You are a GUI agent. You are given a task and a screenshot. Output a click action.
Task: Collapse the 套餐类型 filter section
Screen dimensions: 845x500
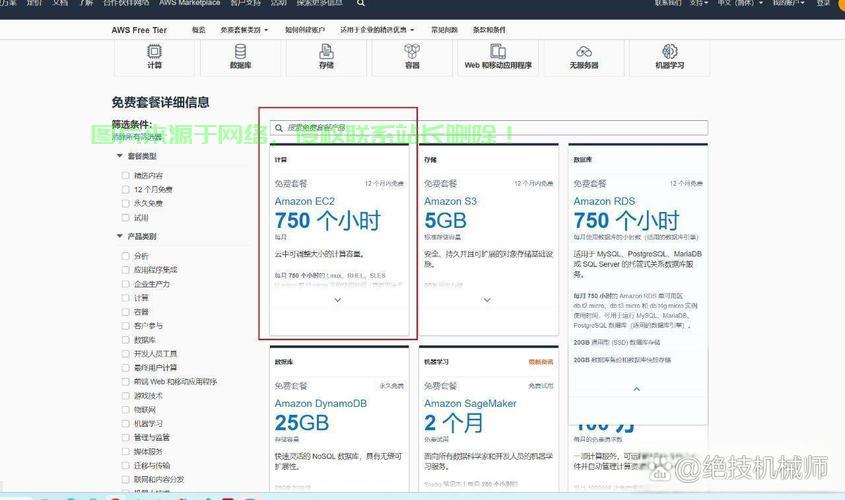tap(120, 156)
